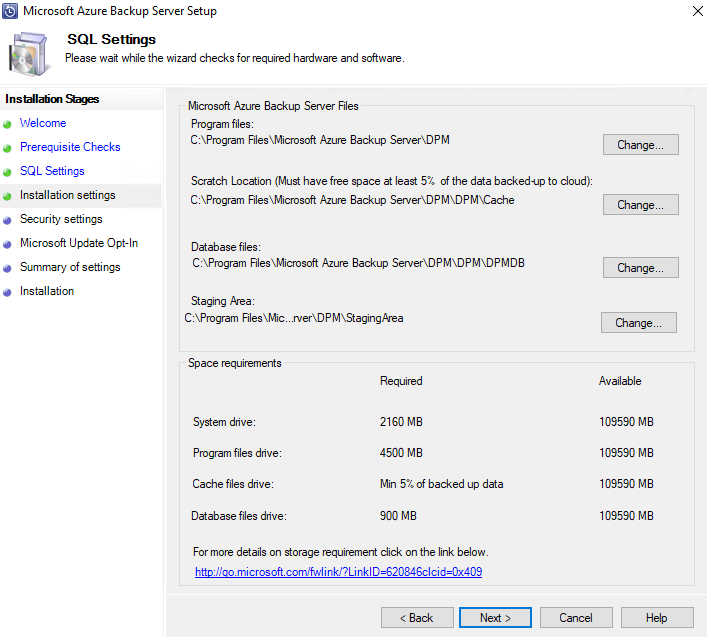Click the Space requirements group label

point(234,363)
